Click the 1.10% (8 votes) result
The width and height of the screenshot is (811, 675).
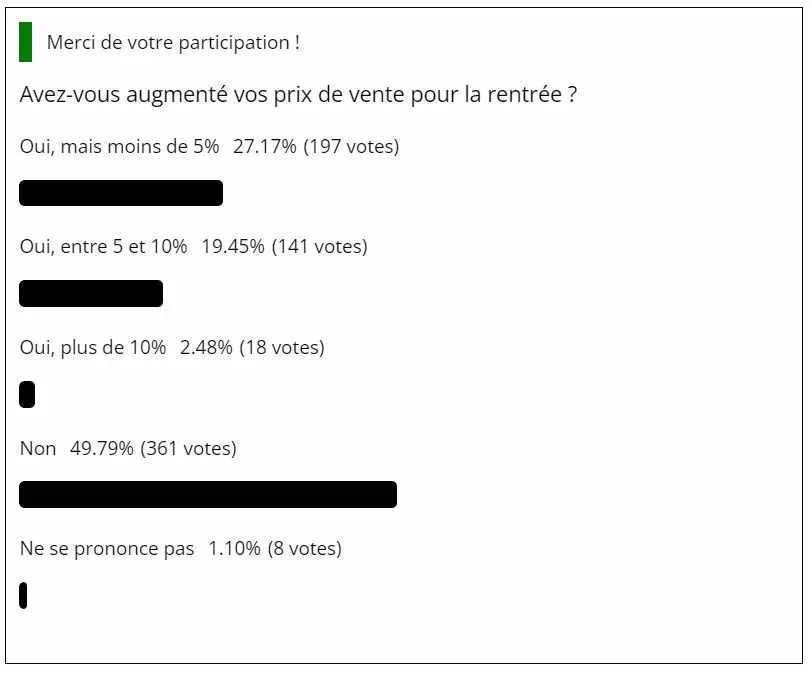click(x=275, y=548)
